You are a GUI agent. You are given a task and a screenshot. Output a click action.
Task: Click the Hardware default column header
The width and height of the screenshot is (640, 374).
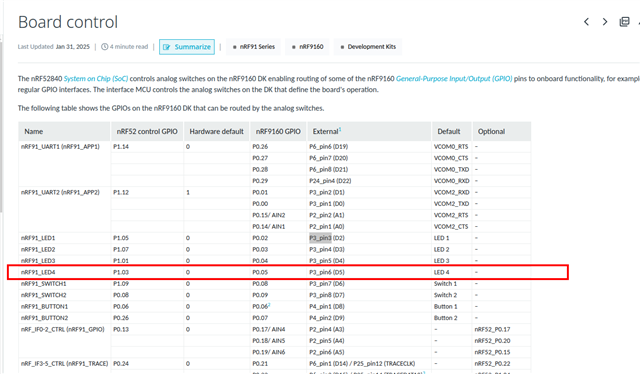(x=216, y=131)
